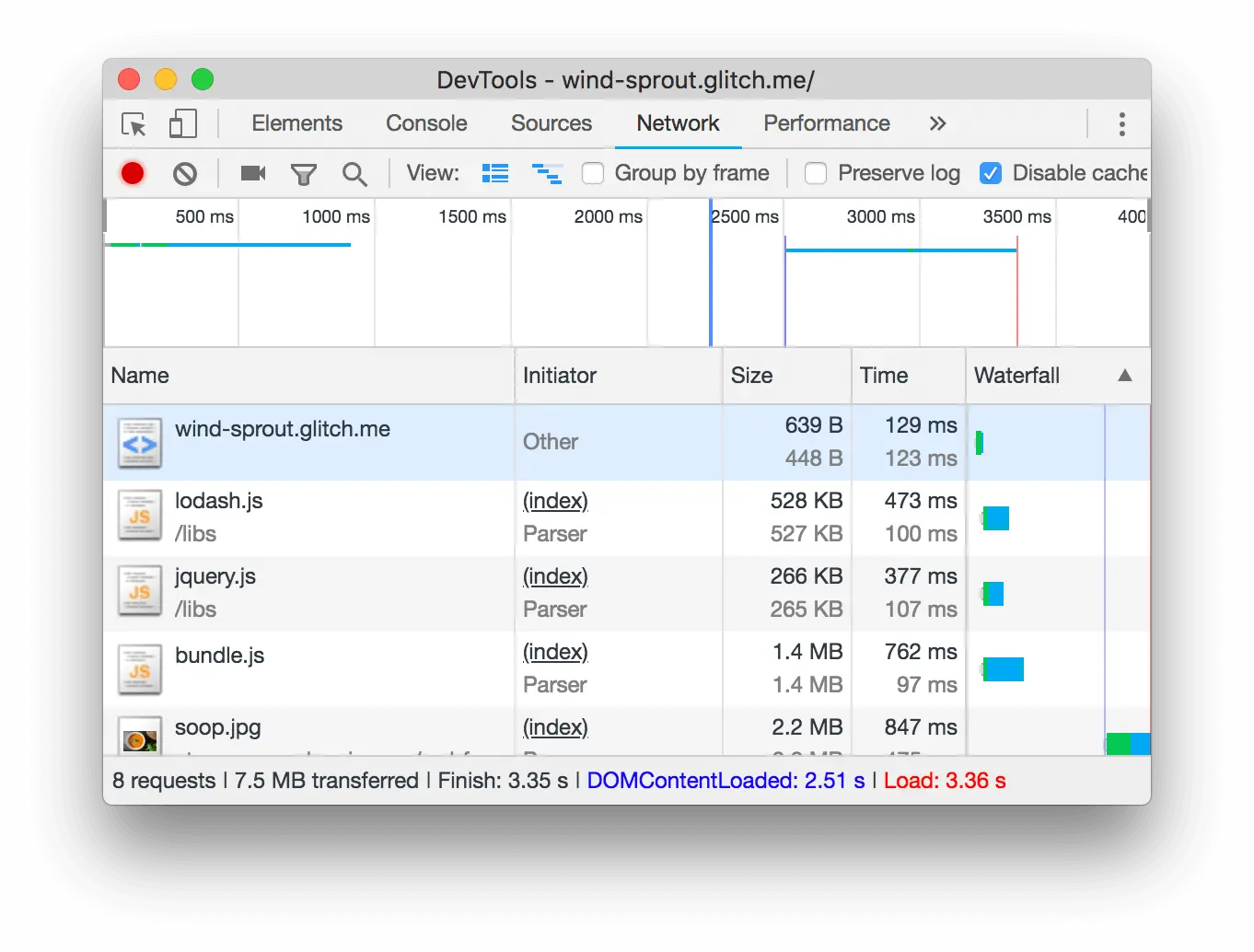Click the 3000 ms overview timeline label

tap(881, 216)
